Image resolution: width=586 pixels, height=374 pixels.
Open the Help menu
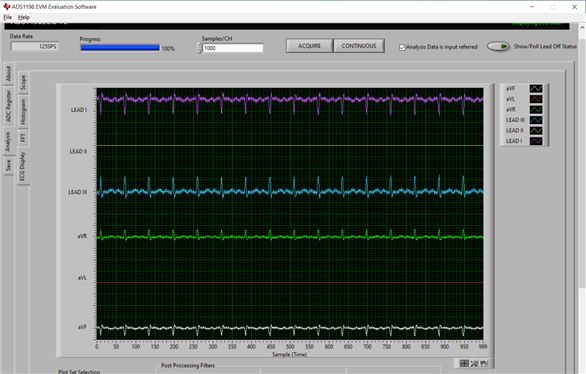point(24,17)
